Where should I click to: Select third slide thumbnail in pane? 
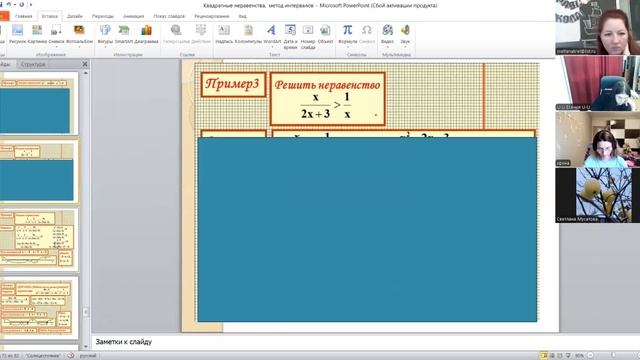pyautogui.click(x=38, y=240)
